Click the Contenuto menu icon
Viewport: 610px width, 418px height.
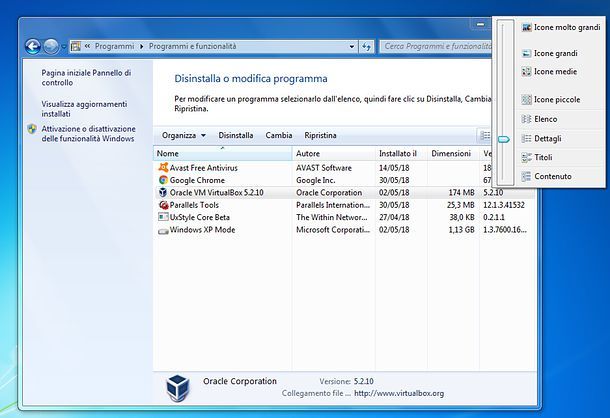pyautogui.click(x=526, y=176)
